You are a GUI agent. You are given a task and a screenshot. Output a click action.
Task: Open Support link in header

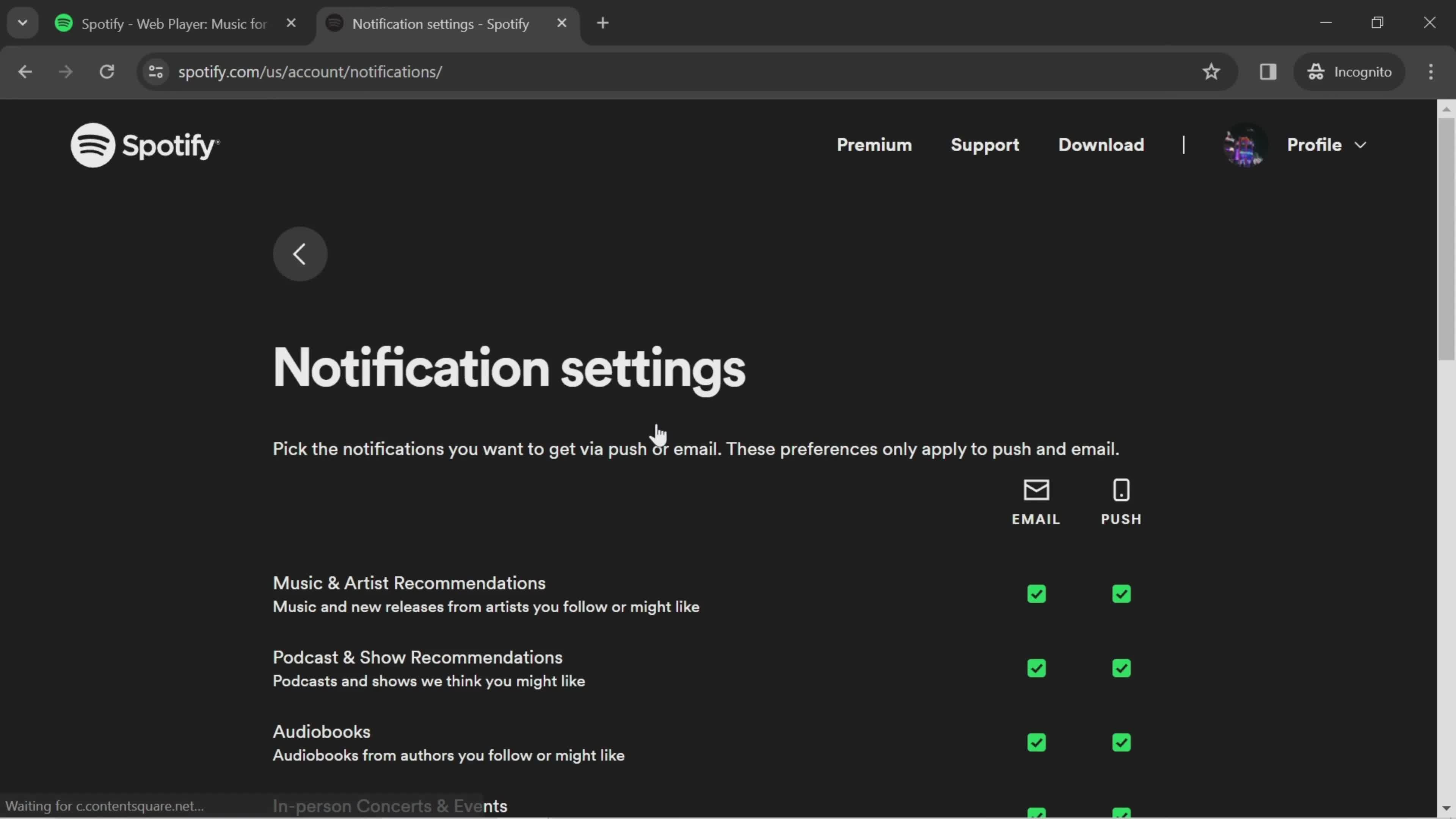[985, 145]
